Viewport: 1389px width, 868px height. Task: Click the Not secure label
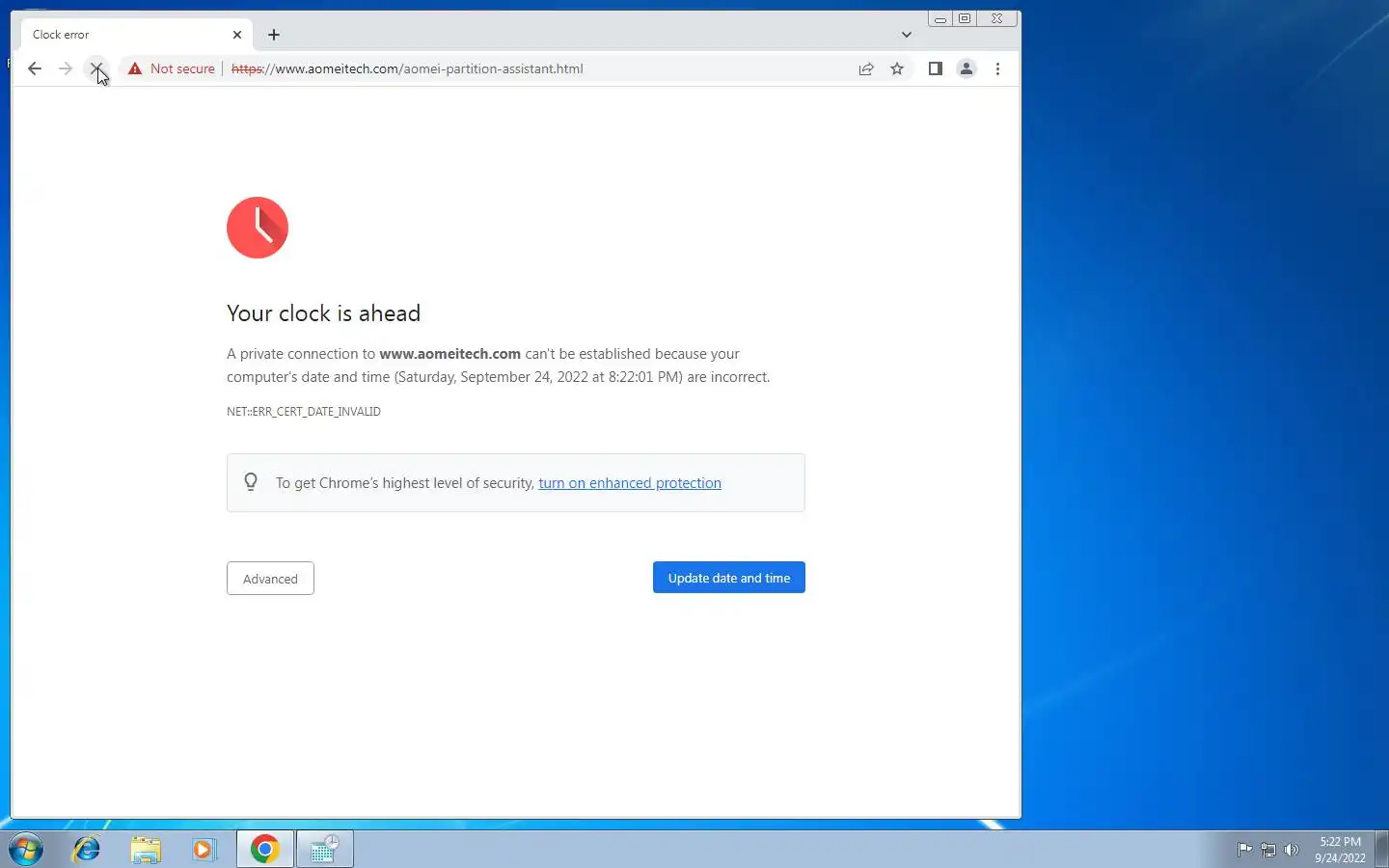[x=182, y=68]
